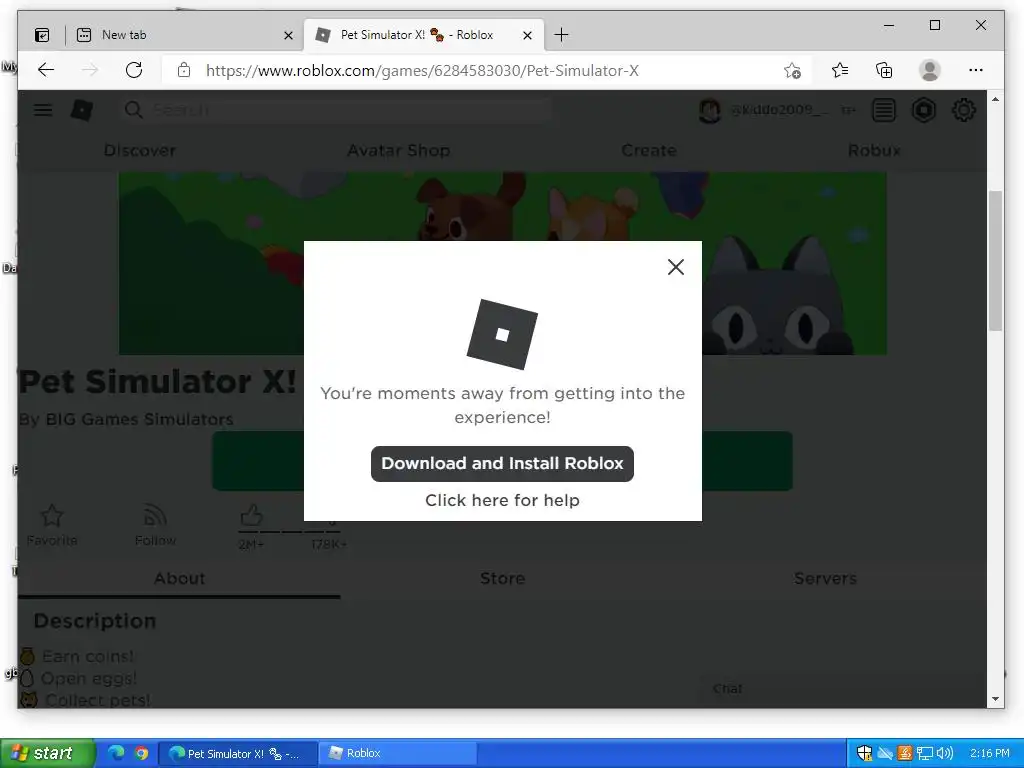1024x768 pixels.
Task: Open the Roblox hamburger navigation menu
Action: pyautogui.click(x=43, y=110)
